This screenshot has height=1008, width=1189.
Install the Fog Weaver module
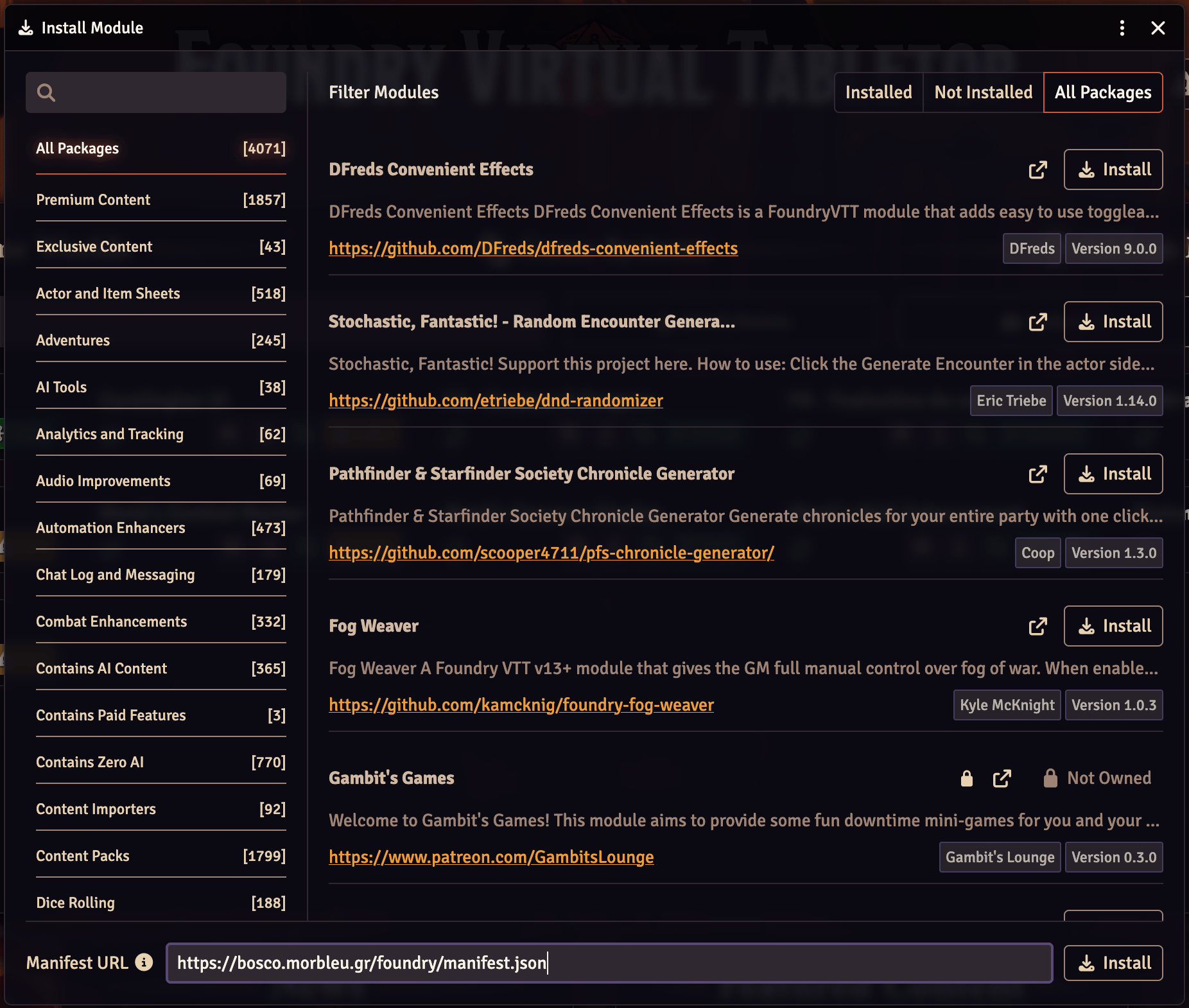[x=1113, y=626]
